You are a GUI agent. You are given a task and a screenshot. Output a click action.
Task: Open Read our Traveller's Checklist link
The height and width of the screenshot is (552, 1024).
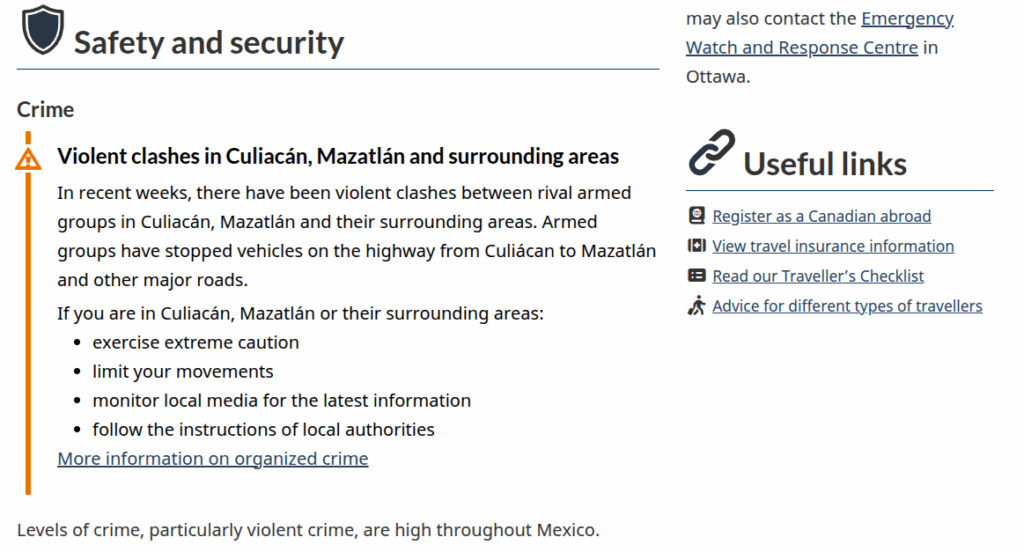coord(818,276)
